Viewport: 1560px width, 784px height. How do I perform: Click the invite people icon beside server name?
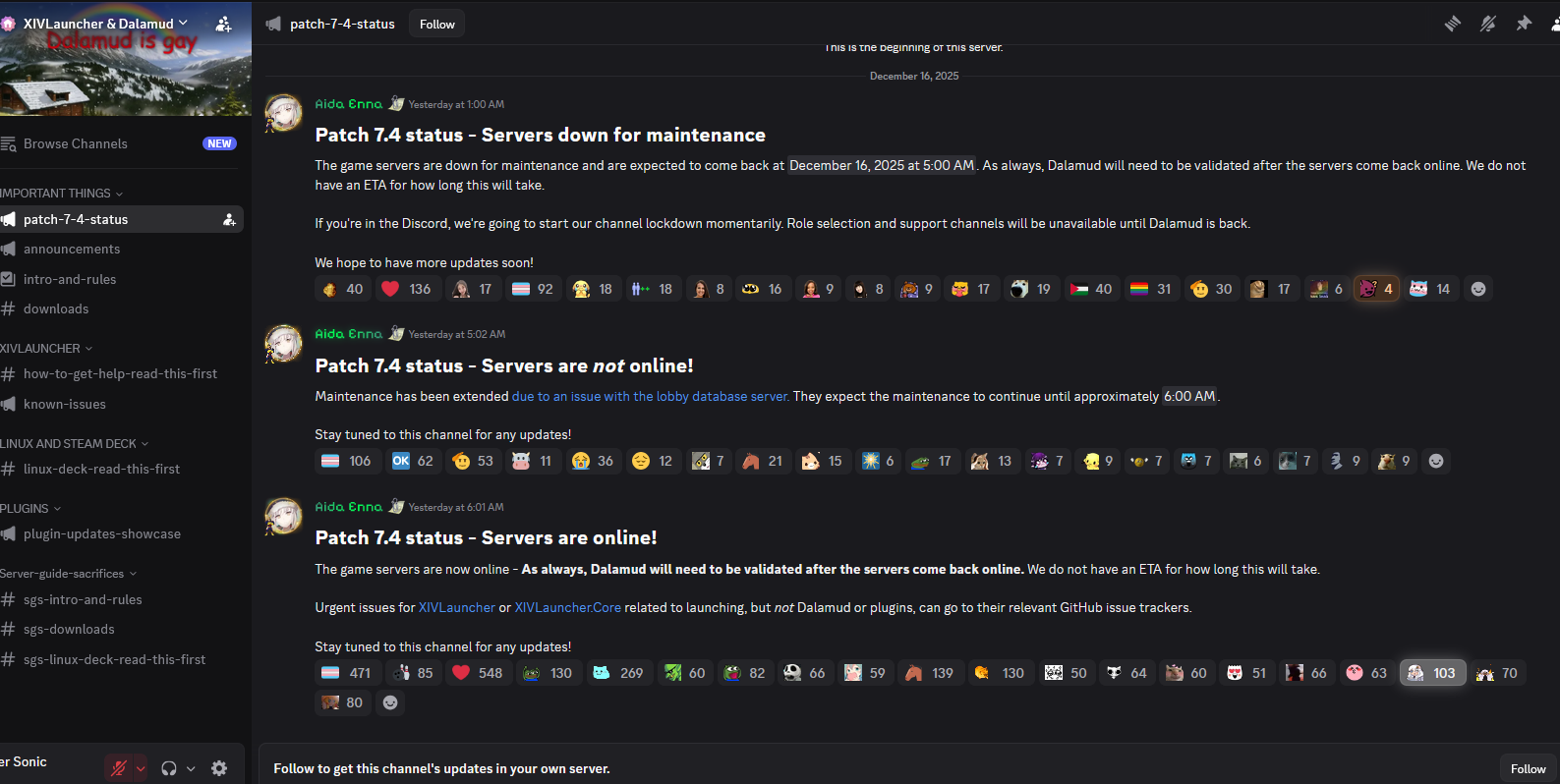(x=223, y=24)
